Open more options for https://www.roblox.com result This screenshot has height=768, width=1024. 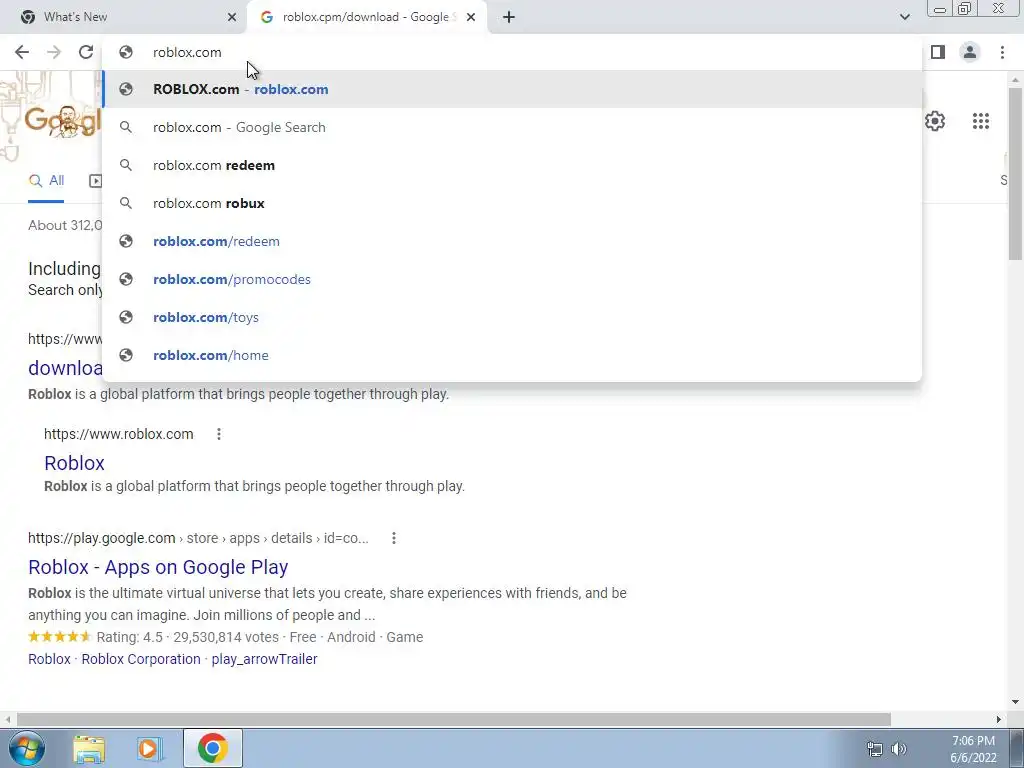(x=219, y=434)
